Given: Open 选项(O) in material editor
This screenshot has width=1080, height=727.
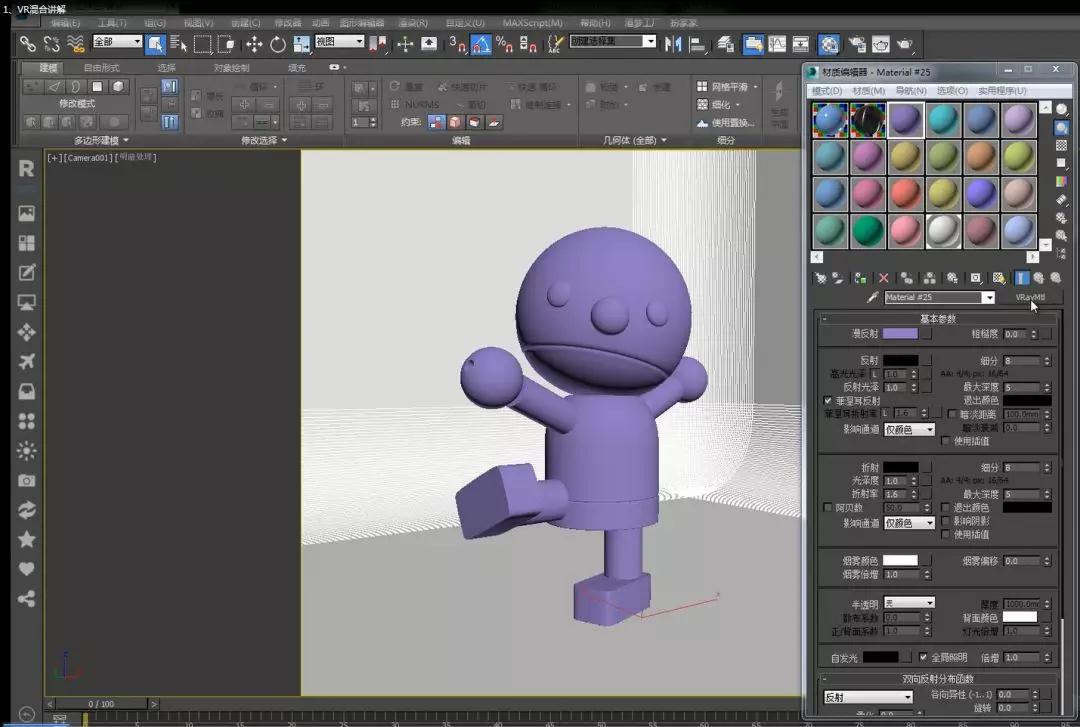Looking at the screenshot, I should point(953,90).
